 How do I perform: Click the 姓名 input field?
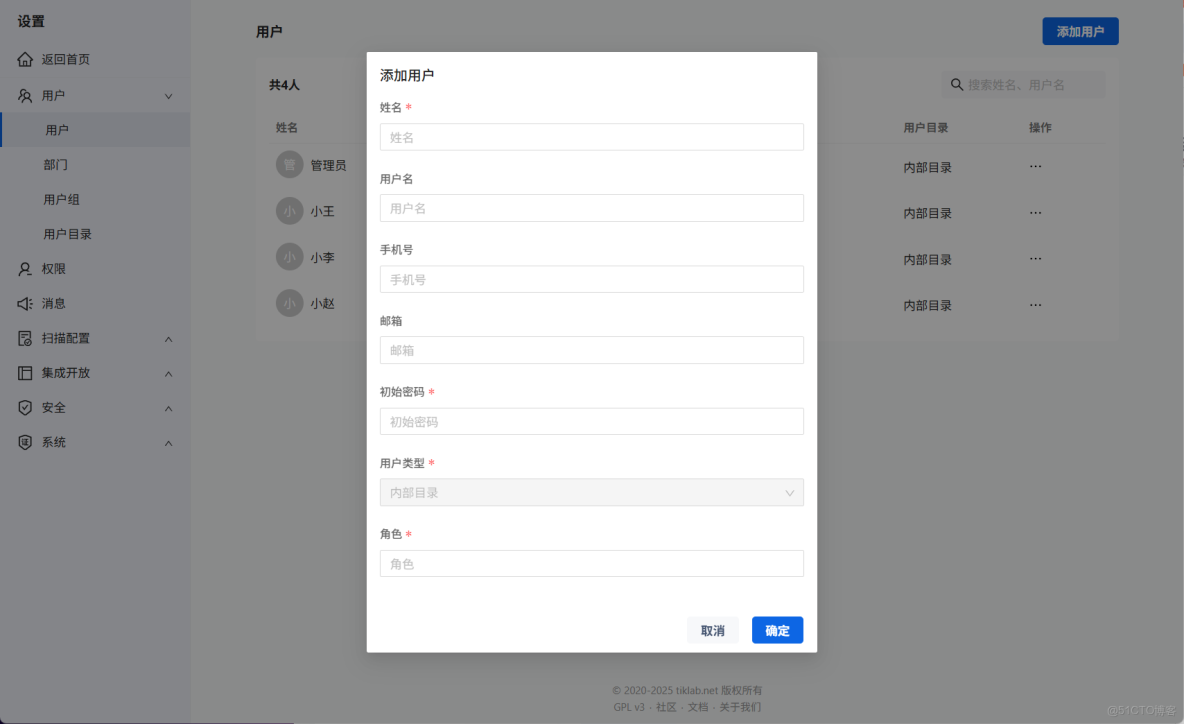click(591, 136)
